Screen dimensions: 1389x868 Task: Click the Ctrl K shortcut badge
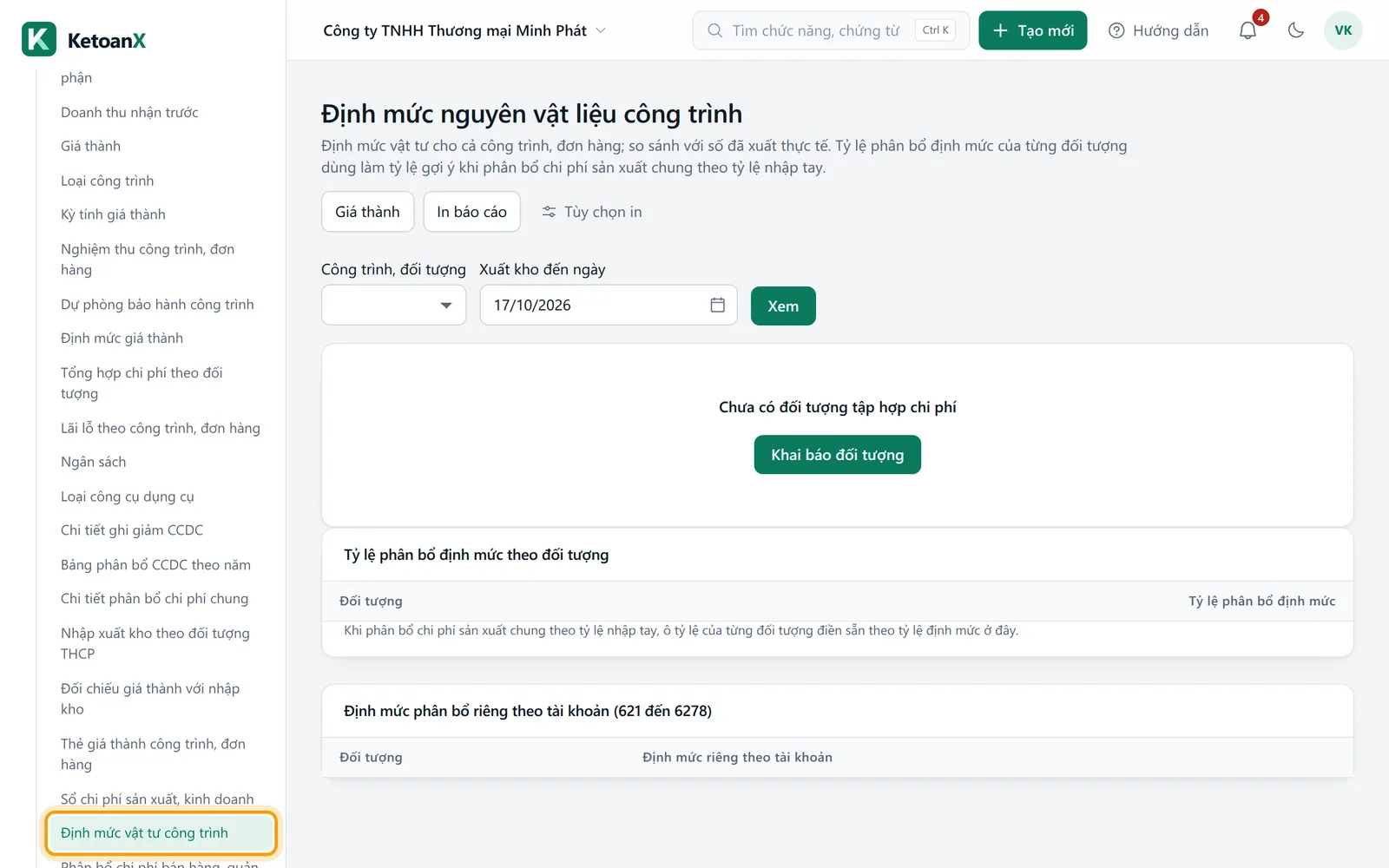click(935, 30)
